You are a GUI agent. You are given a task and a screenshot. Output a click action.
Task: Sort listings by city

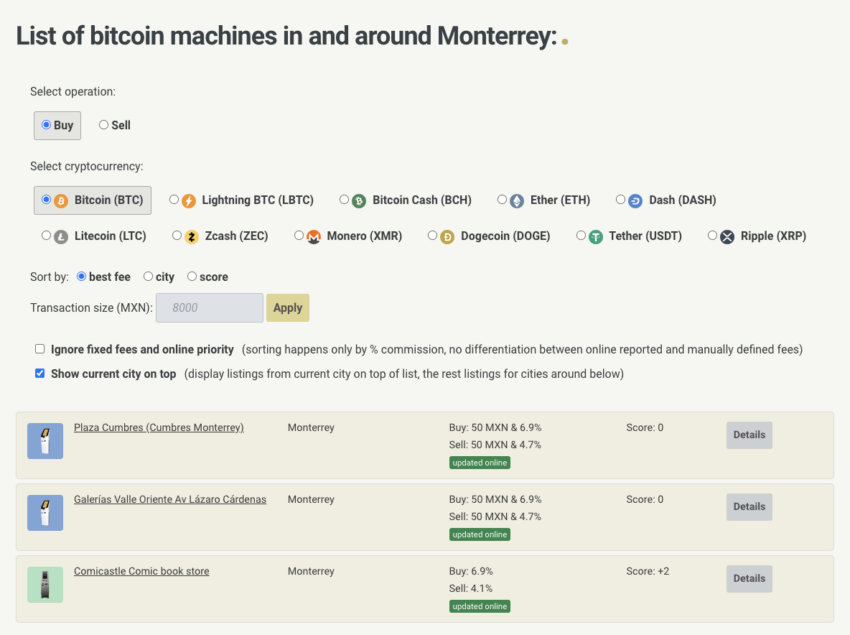pos(148,276)
